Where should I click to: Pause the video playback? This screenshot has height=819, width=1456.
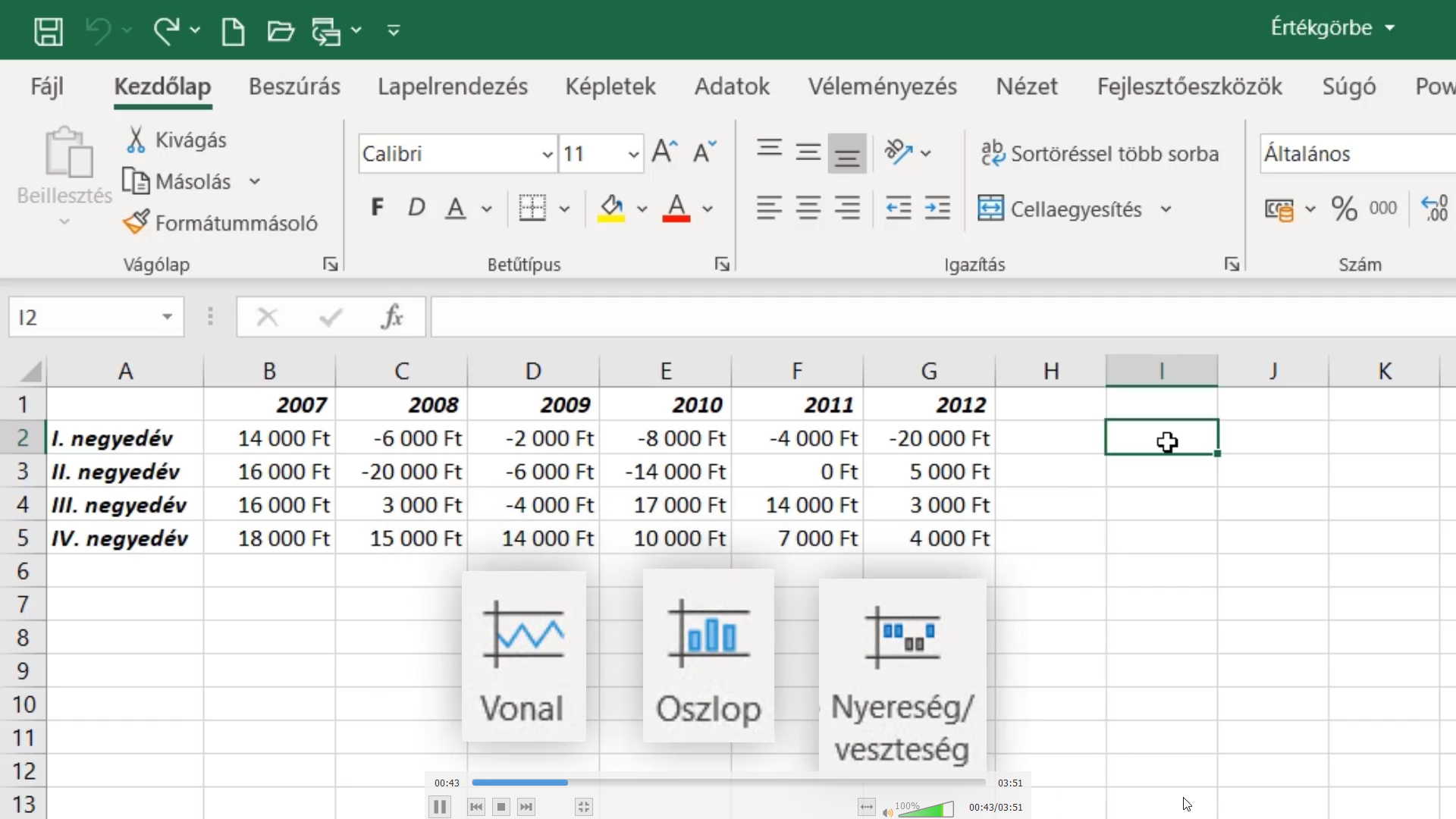440,807
